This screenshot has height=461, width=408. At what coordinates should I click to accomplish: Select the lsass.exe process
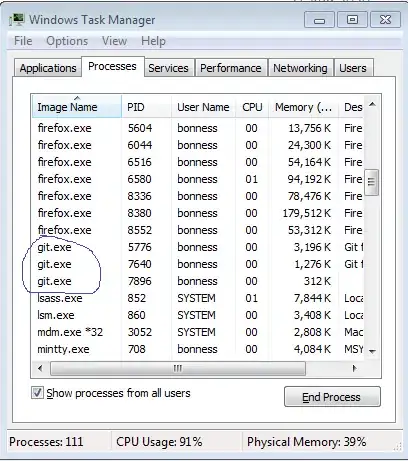point(198,298)
